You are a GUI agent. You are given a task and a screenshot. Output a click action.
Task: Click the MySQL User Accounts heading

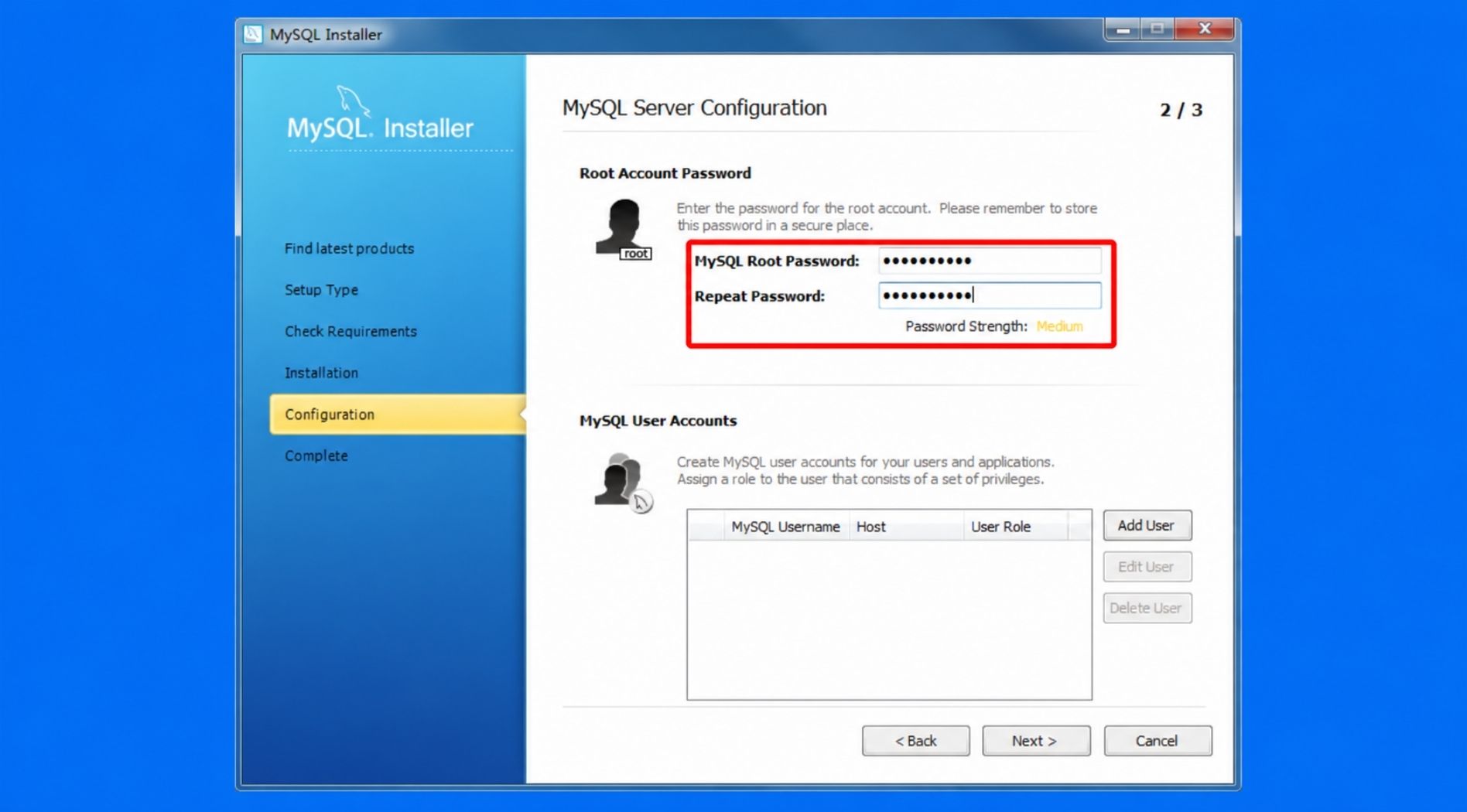[x=658, y=421]
